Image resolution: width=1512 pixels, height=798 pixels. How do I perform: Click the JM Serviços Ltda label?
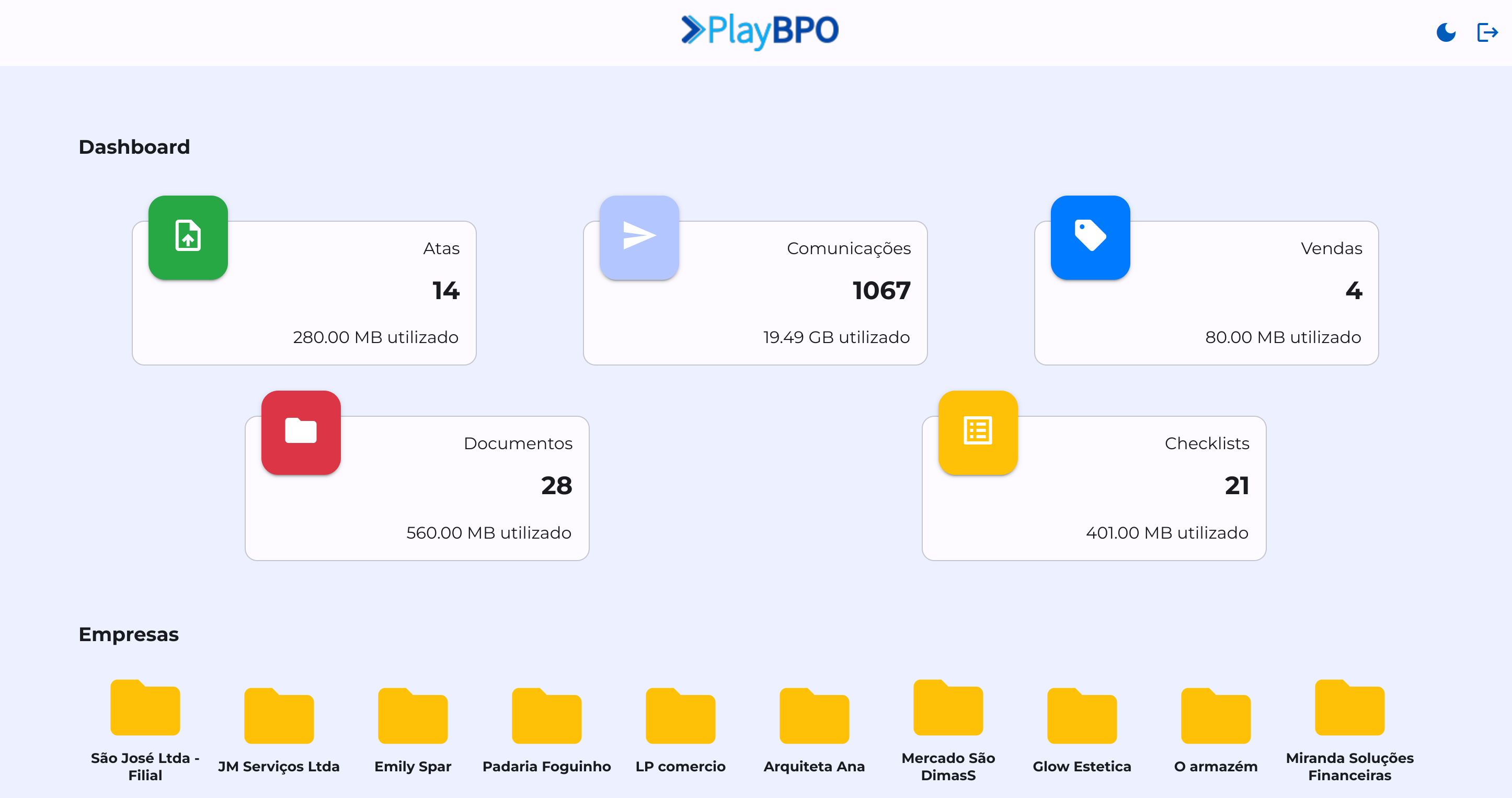279,766
